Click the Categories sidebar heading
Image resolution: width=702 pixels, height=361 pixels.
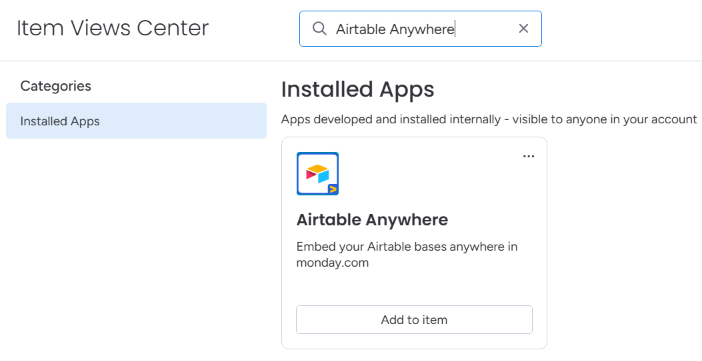(56, 86)
